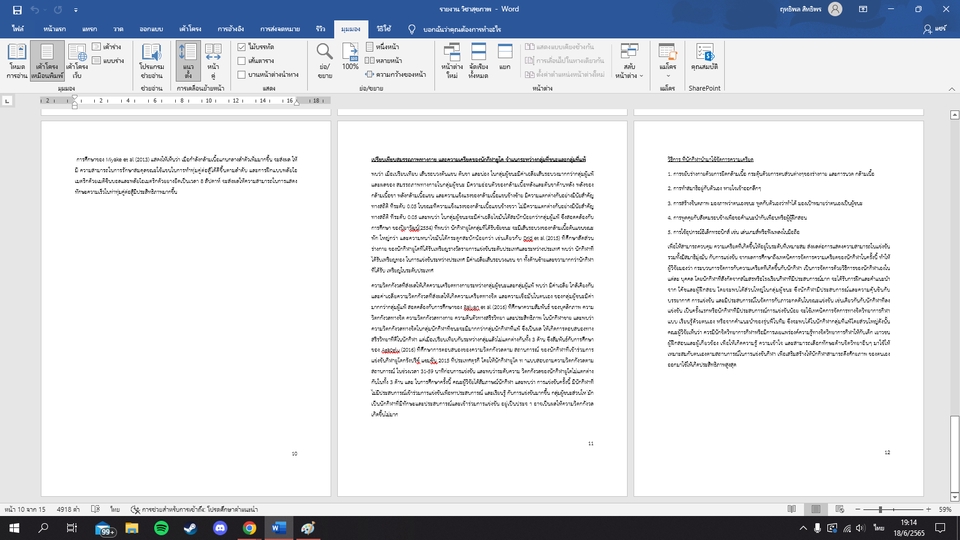
Task: Open the Zoom dialog magnifier
Action: click(x=324, y=61)
